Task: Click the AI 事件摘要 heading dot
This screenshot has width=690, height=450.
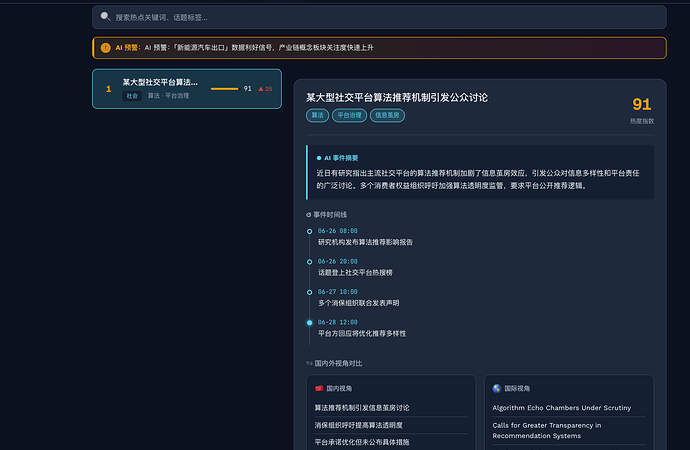Action: (x=319, y=158)
